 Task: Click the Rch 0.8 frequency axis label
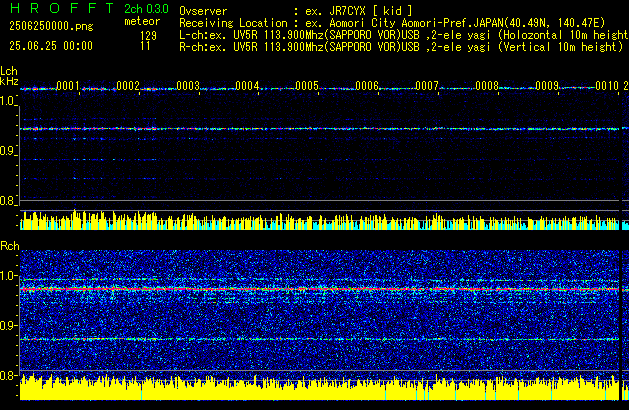pyautogui.click(x=8, y=375)
